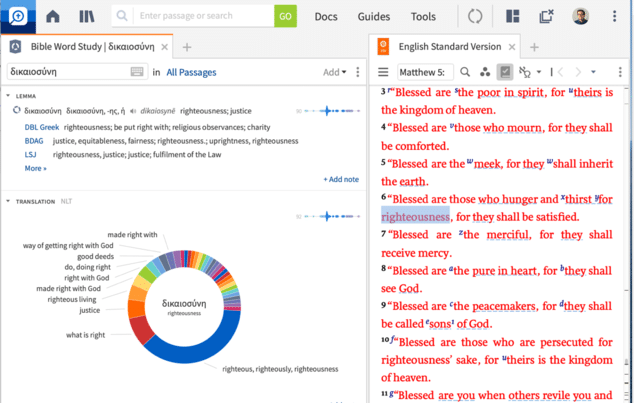
Task: Toggle the highlighted inline search checkbox icon
Action: (x=505, y=72)
